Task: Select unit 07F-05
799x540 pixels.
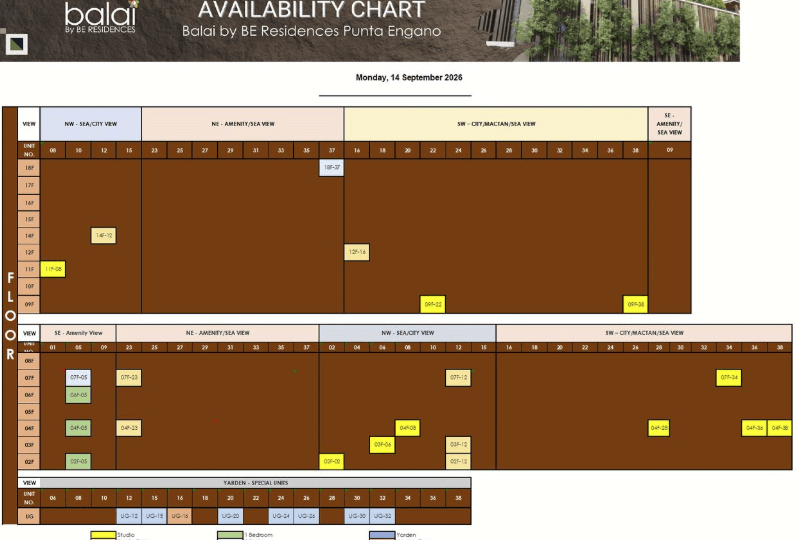Action: coord(78,377)
